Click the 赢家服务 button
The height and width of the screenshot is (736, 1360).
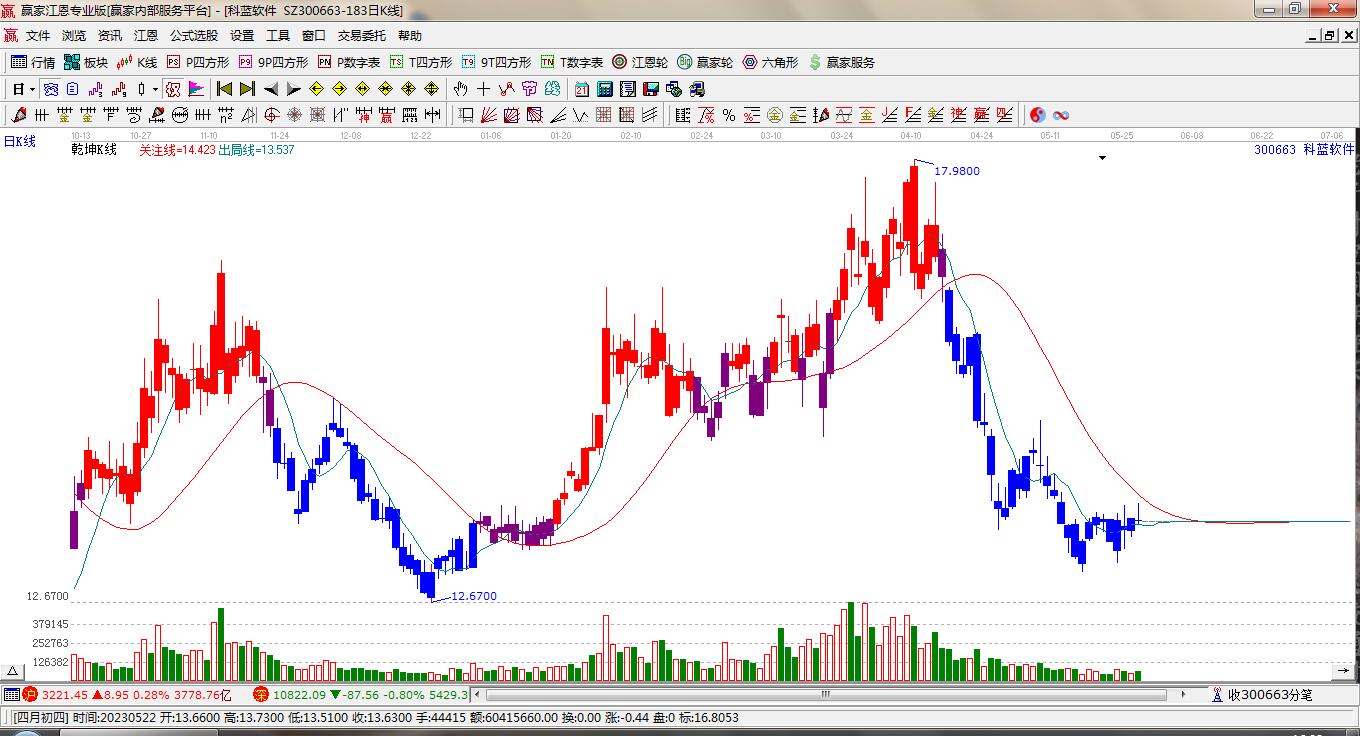[842, 62]
